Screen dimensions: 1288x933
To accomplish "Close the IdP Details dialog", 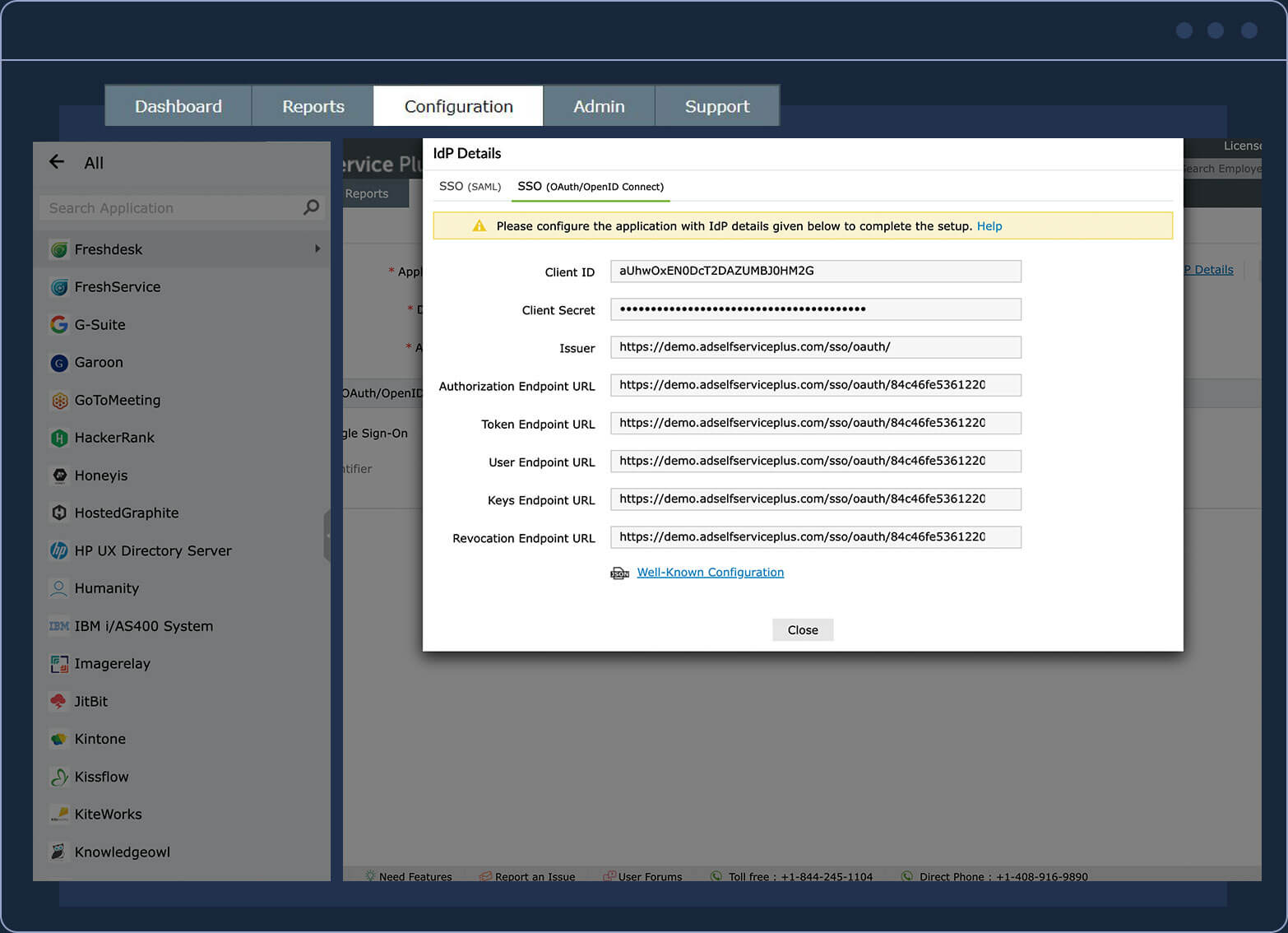I will click(x=802, y=629).
